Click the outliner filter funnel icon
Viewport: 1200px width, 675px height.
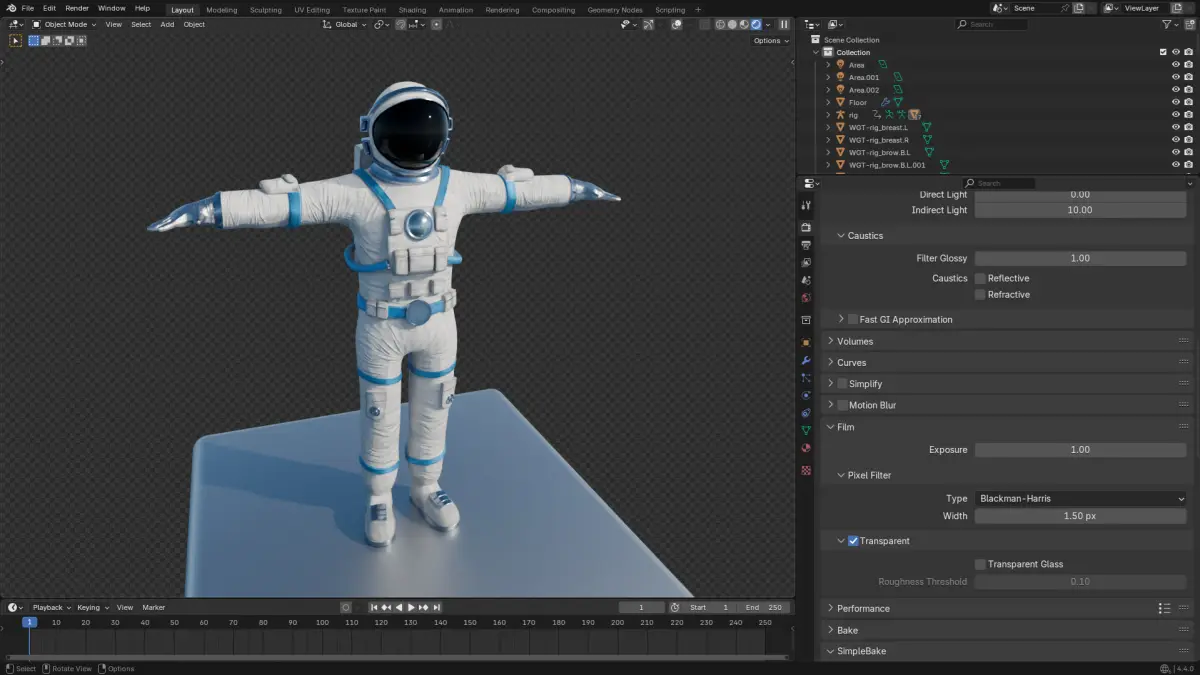pyautogui.click(x=1167, y=24)
